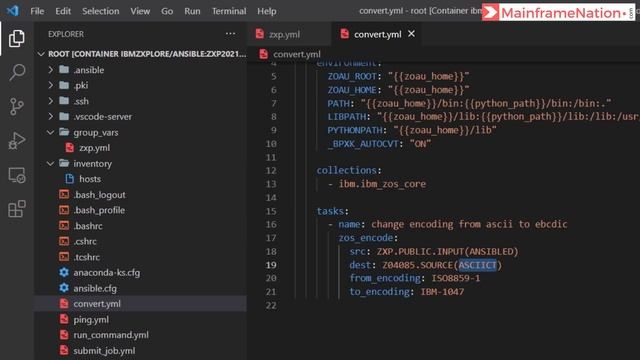Close the convert.yml tab

[411, 34]
